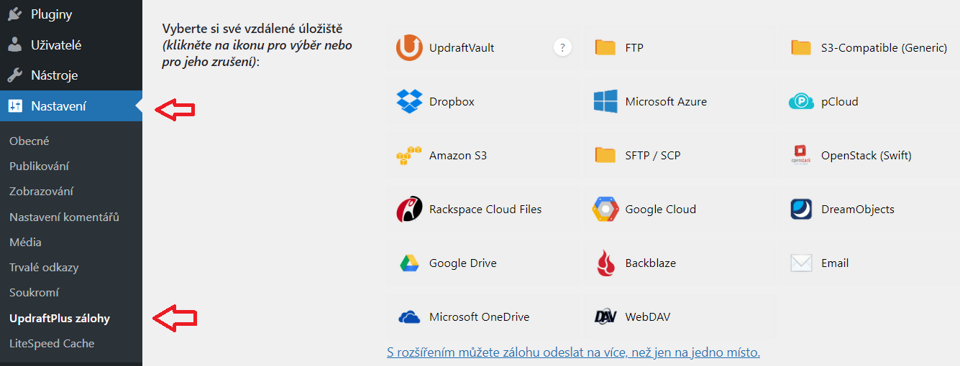Viewport: 960px width, 366px height.
Task: Click the Microsoft Azure Windows logo
Action: (x=605, y=102)
